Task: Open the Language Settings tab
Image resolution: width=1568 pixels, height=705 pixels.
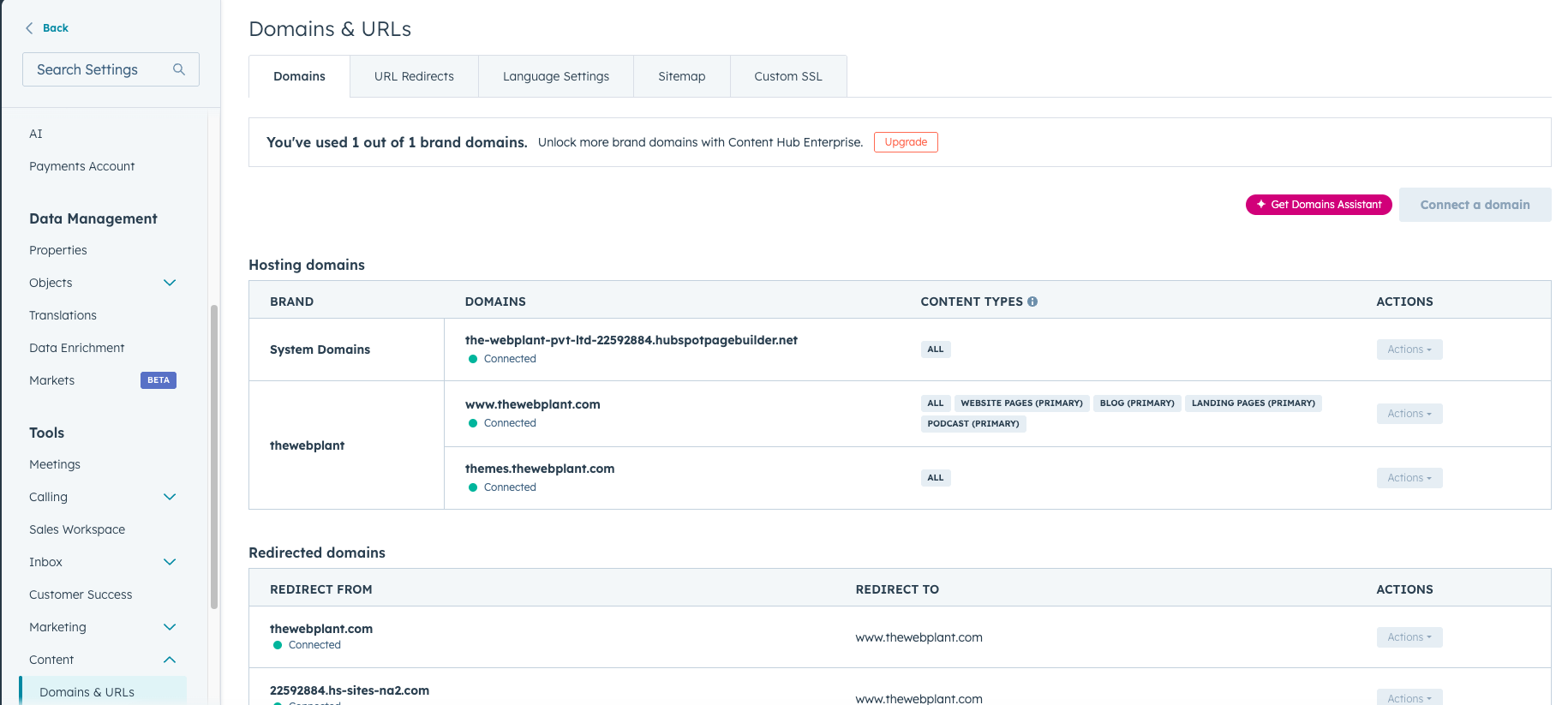Action: (555, 76)
